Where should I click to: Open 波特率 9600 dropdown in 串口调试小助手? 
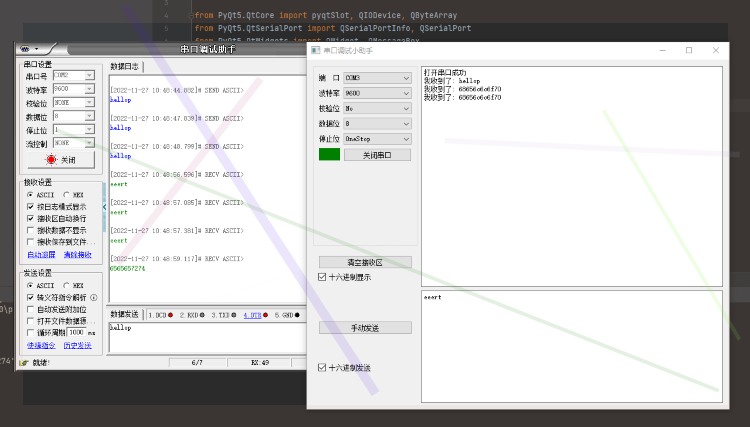377,93
